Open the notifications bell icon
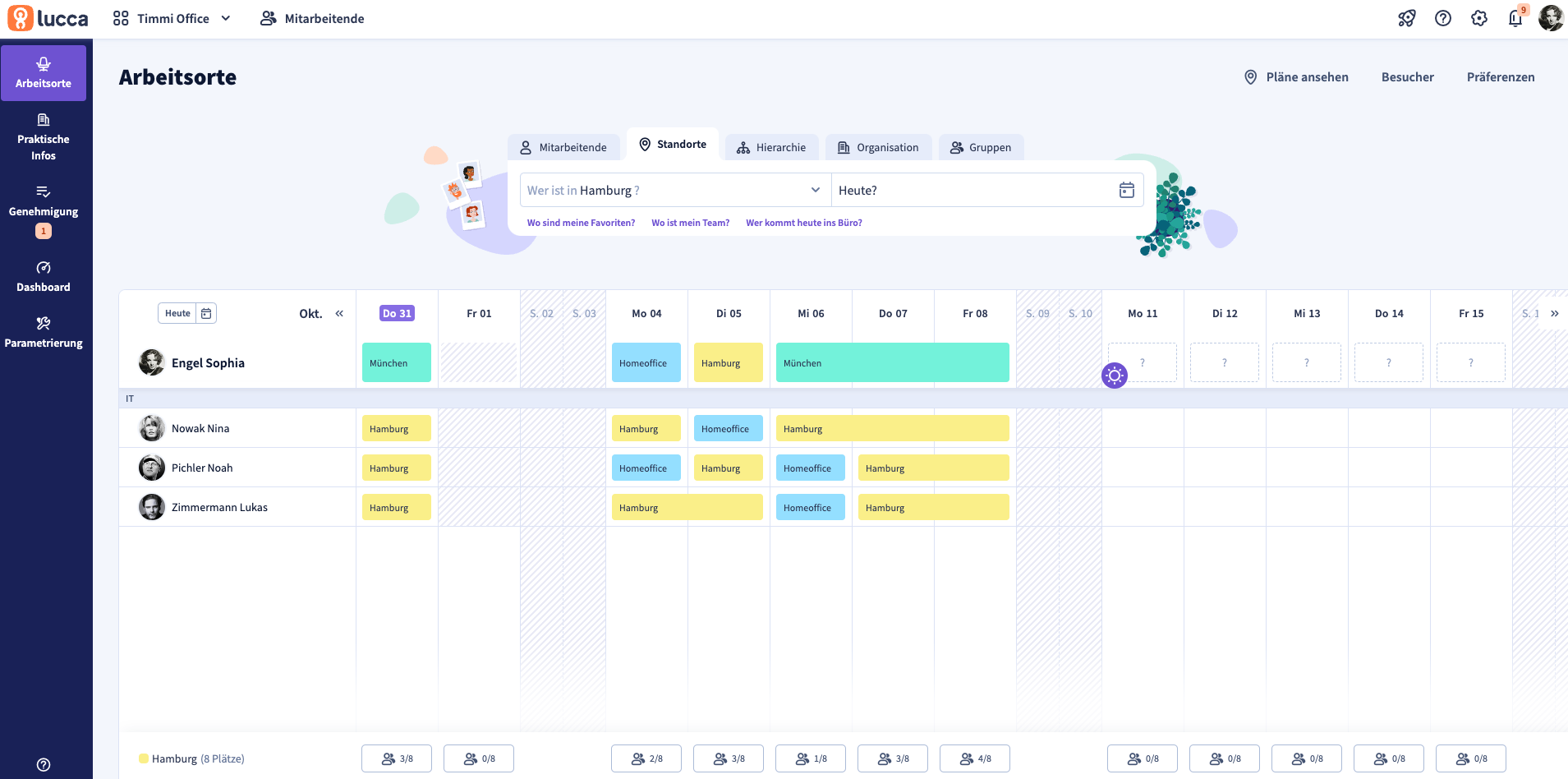The width and height of the screenshot is (1568, 779). [1515, 18]
